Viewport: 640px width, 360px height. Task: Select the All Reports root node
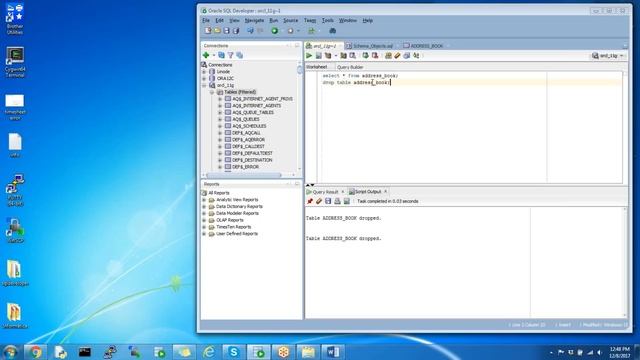click(x=219, y=193)
